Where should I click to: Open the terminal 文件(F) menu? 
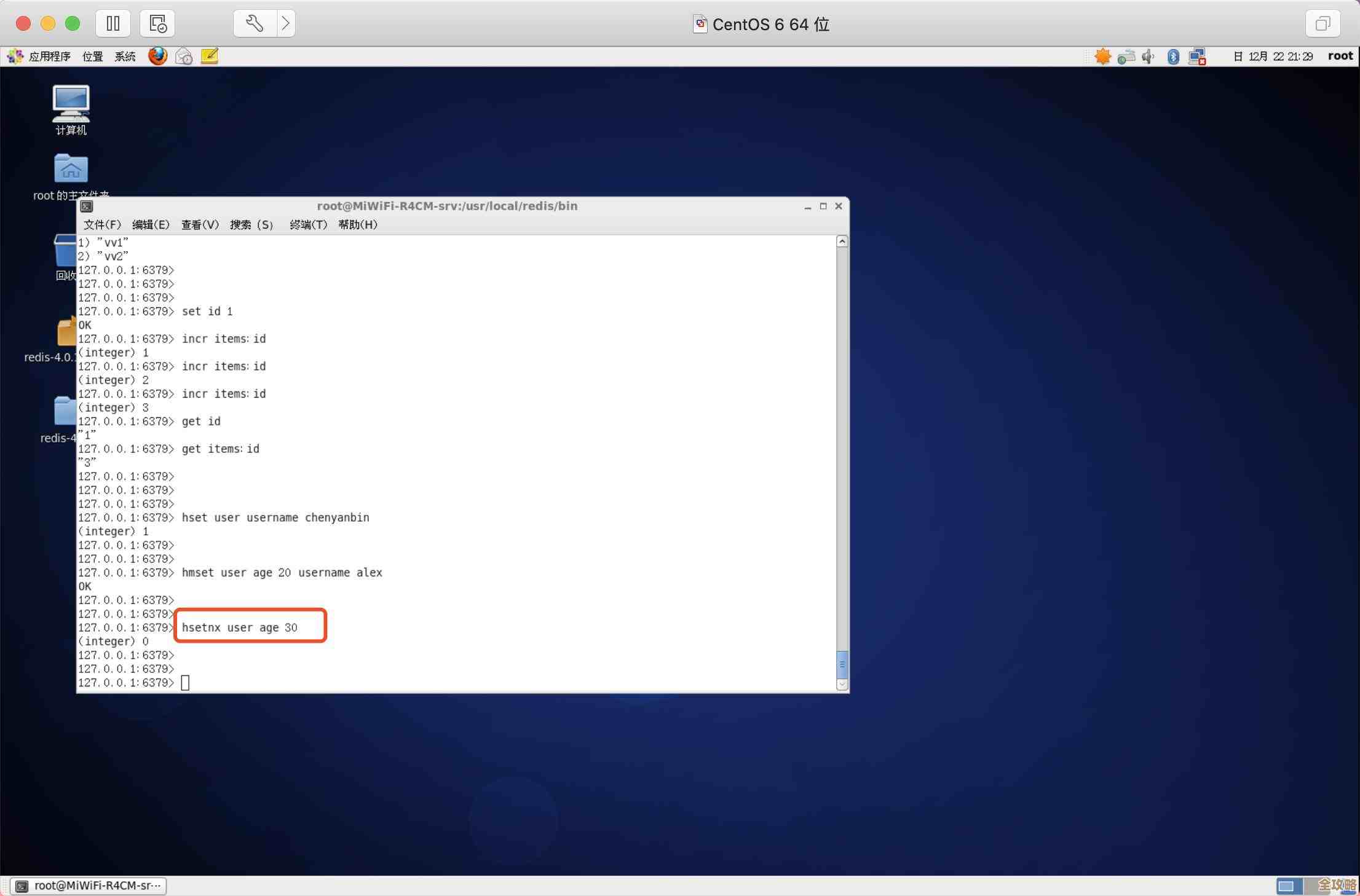pyautogui.click(x=102, y=224)
